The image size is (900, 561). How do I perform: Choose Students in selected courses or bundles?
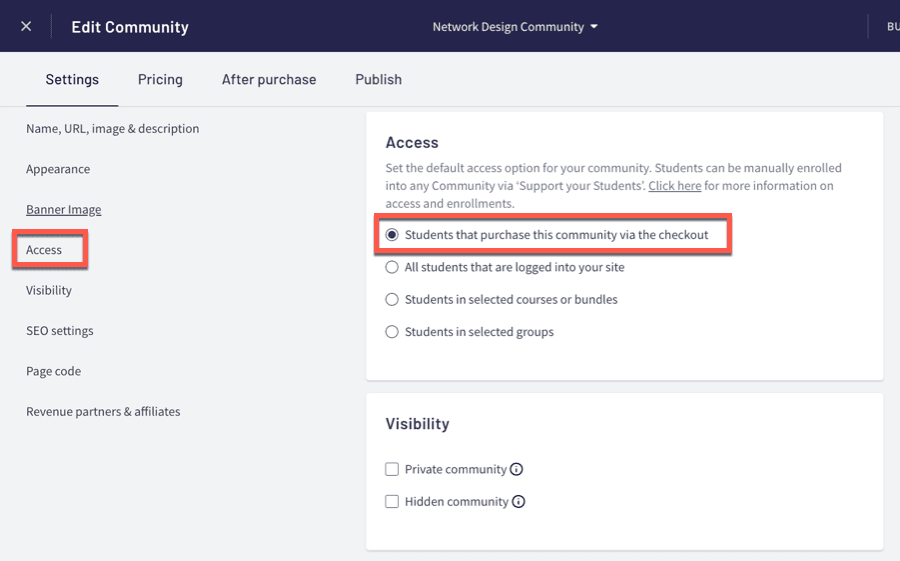(392, 299)
